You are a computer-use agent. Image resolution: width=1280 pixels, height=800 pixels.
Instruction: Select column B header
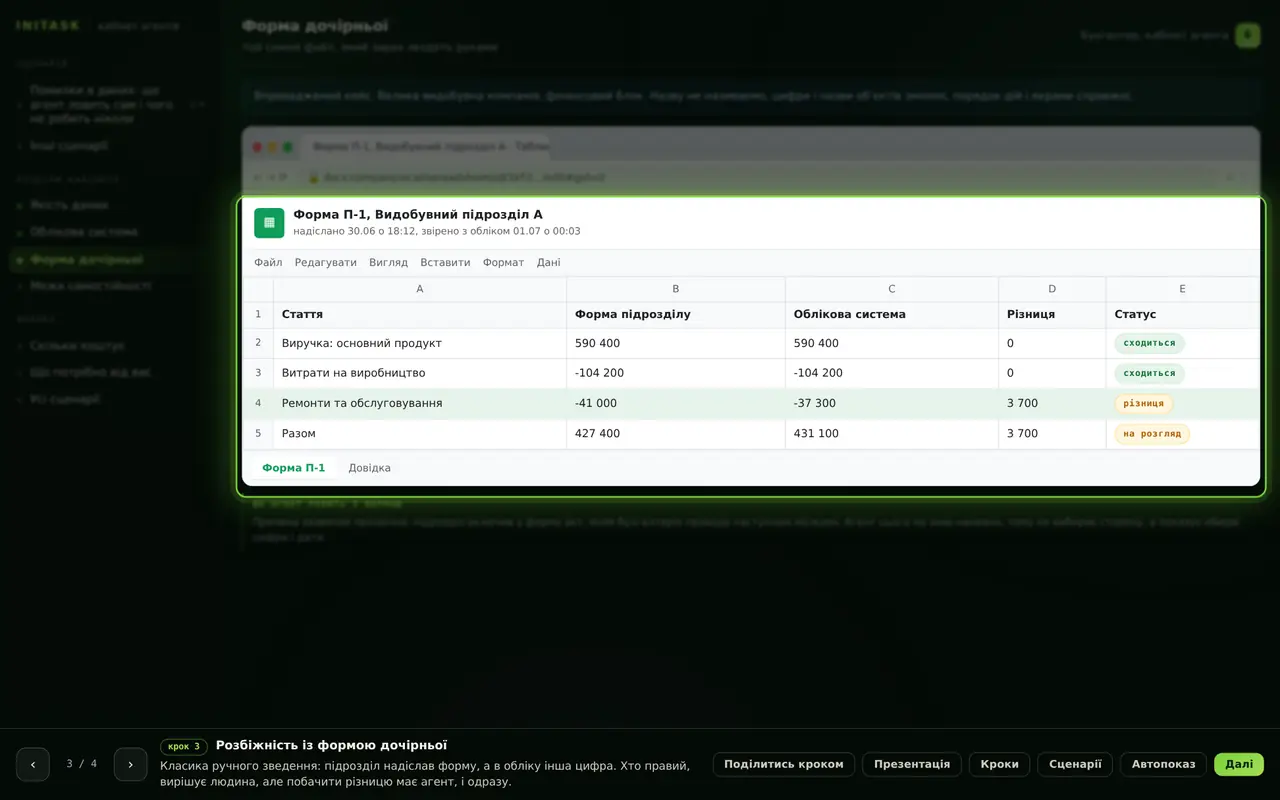point(676,289)
